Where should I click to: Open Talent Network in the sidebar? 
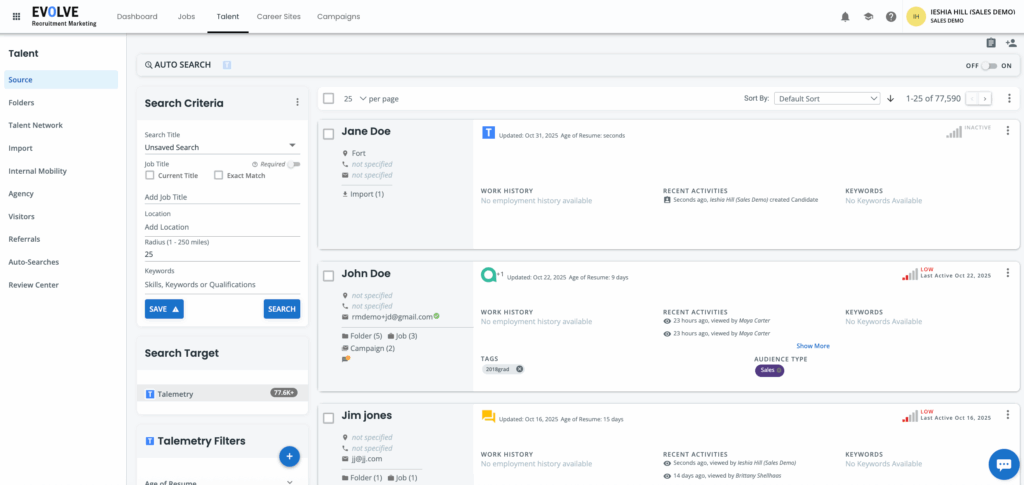[x=36, y=125]
